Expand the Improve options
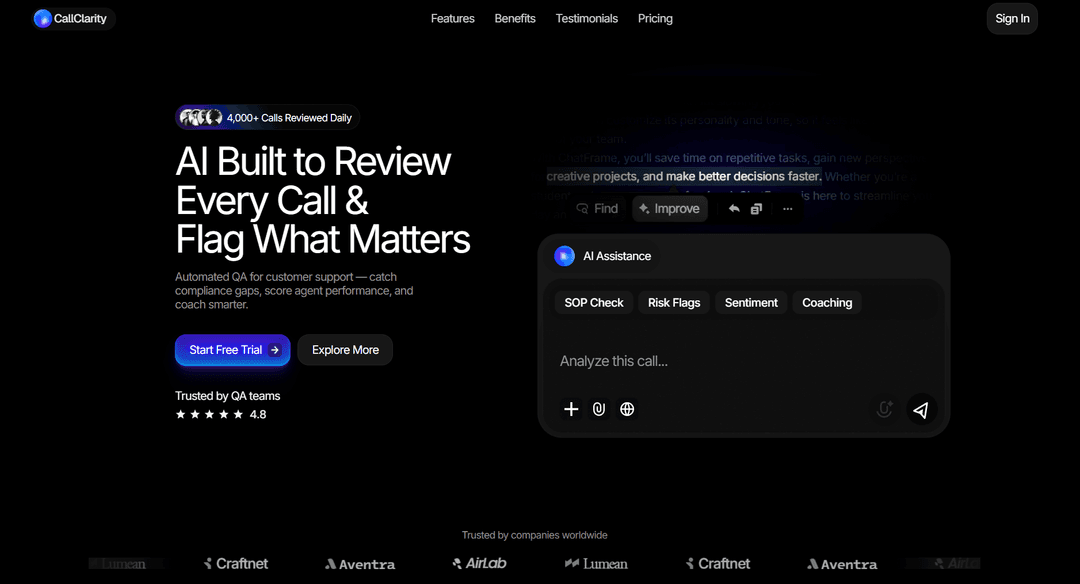Viewport: 1080px width, 584px height. [669, 208]
